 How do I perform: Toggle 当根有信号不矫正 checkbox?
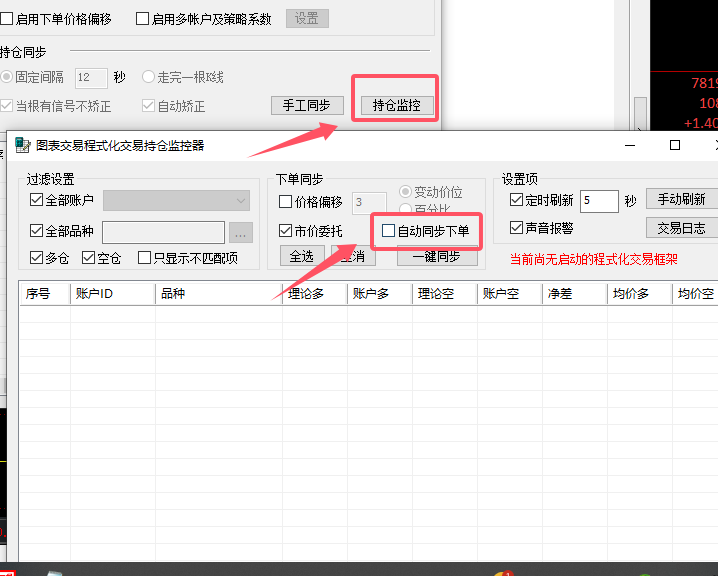6,106
